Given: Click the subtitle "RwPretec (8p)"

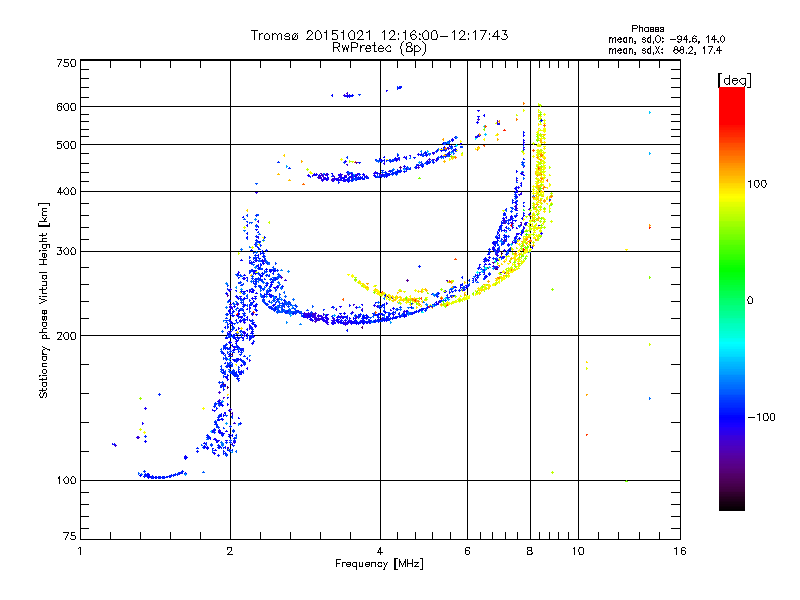Looking at the screenshot, I should (x=379, y=48).
